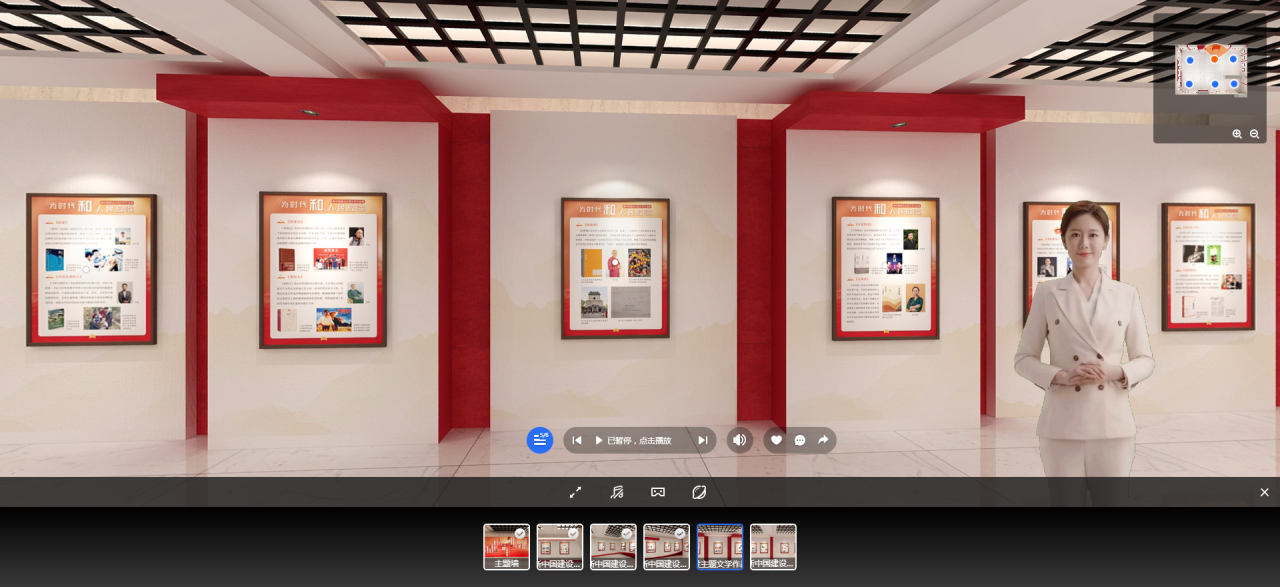This screenshot has width=1280, height=587.
Task: Mute the narration with the speaker icon
Action: tap(740, 440)
